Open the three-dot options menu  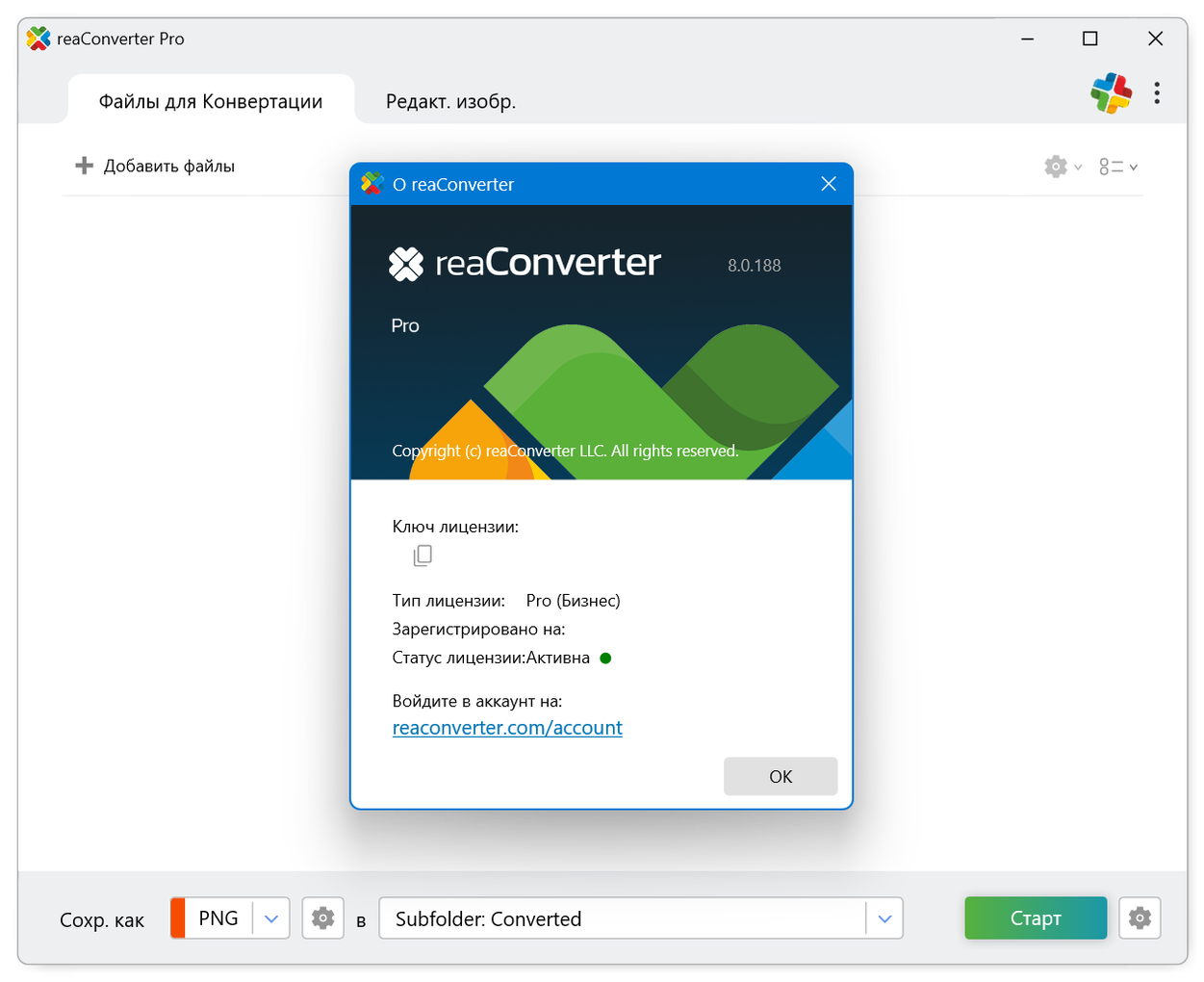(1156, 92)
